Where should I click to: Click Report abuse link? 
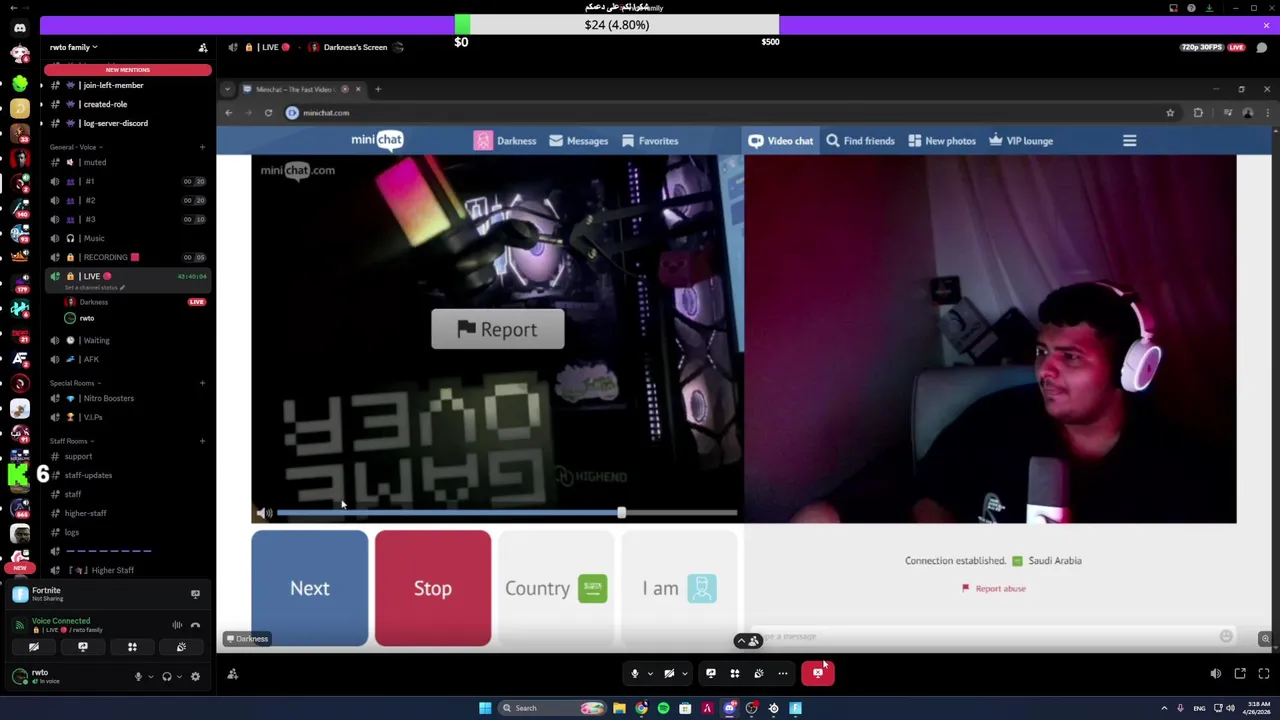(994, 589)
